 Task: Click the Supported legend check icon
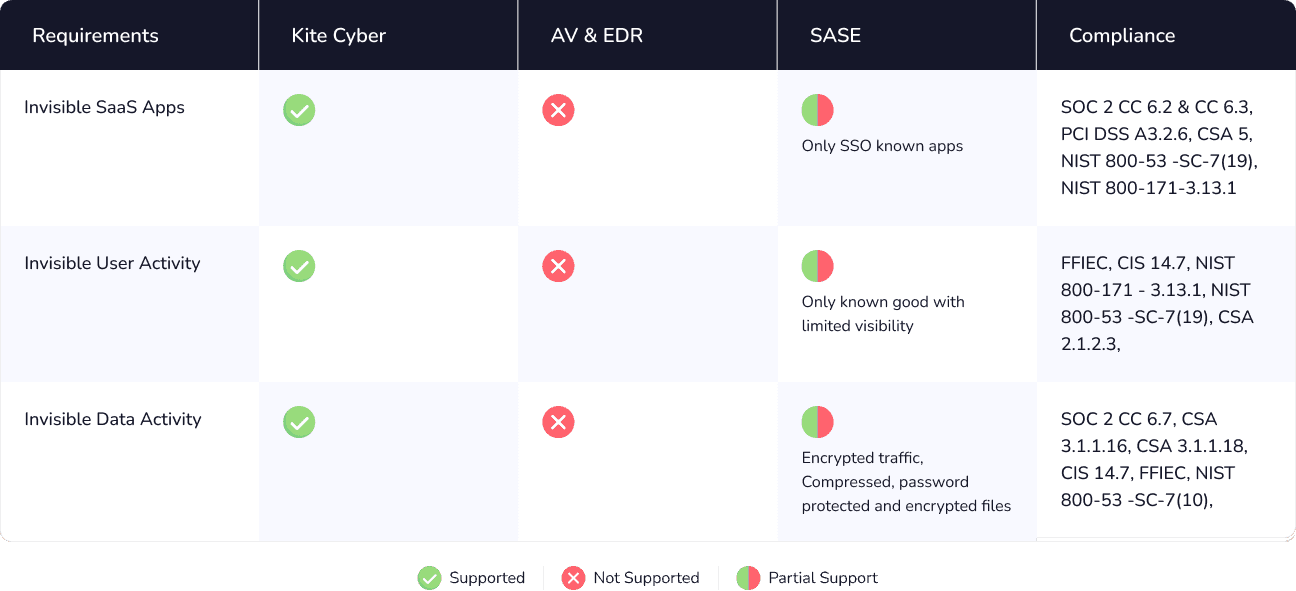tap(429, 578)
